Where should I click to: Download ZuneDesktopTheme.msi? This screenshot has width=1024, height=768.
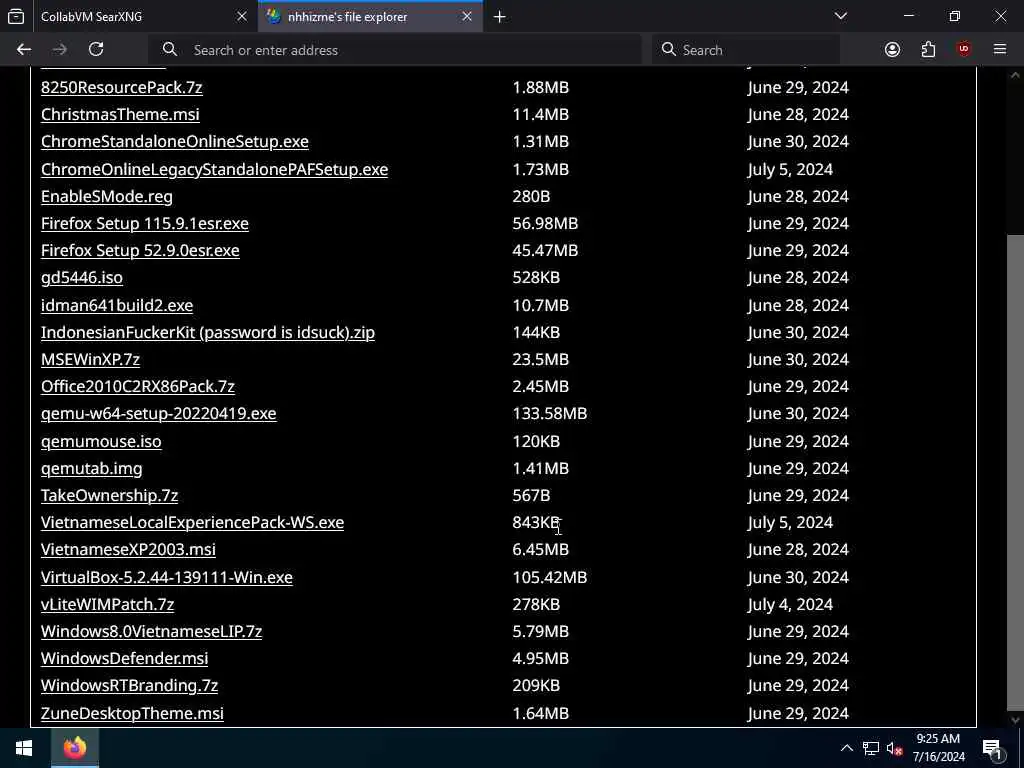pos(132,714)
